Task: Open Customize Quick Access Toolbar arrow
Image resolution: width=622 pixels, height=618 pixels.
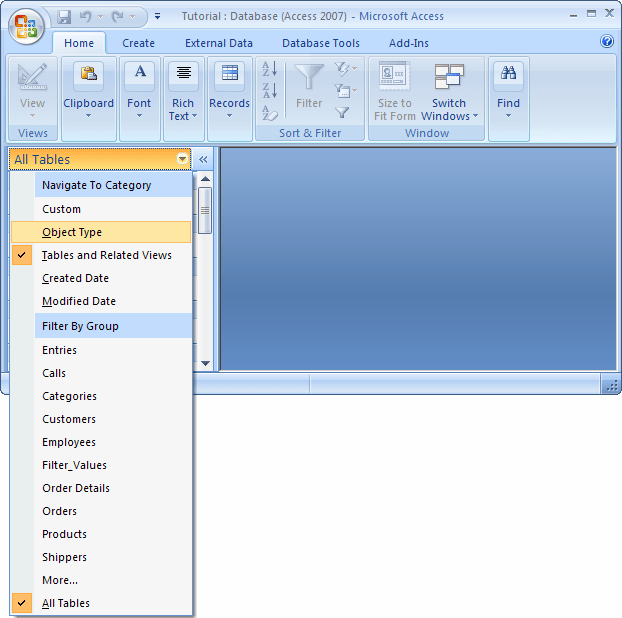Action: pyautogui.click(x=157, y=16)
